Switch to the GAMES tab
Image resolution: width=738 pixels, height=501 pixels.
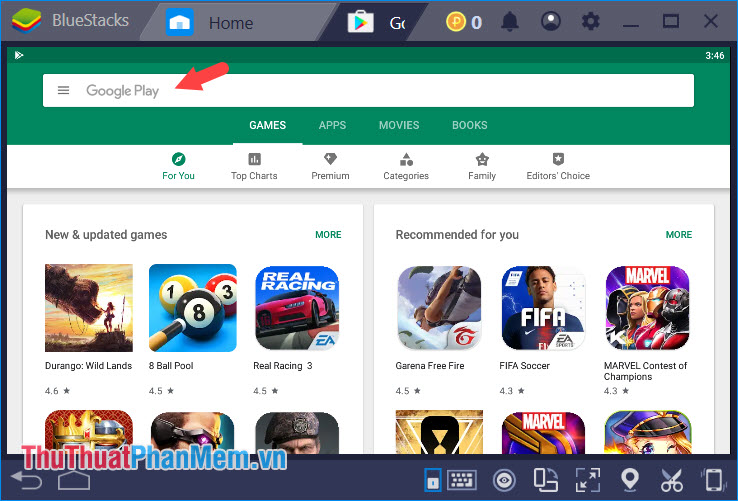pyautogui.click(x=267, y=125)
